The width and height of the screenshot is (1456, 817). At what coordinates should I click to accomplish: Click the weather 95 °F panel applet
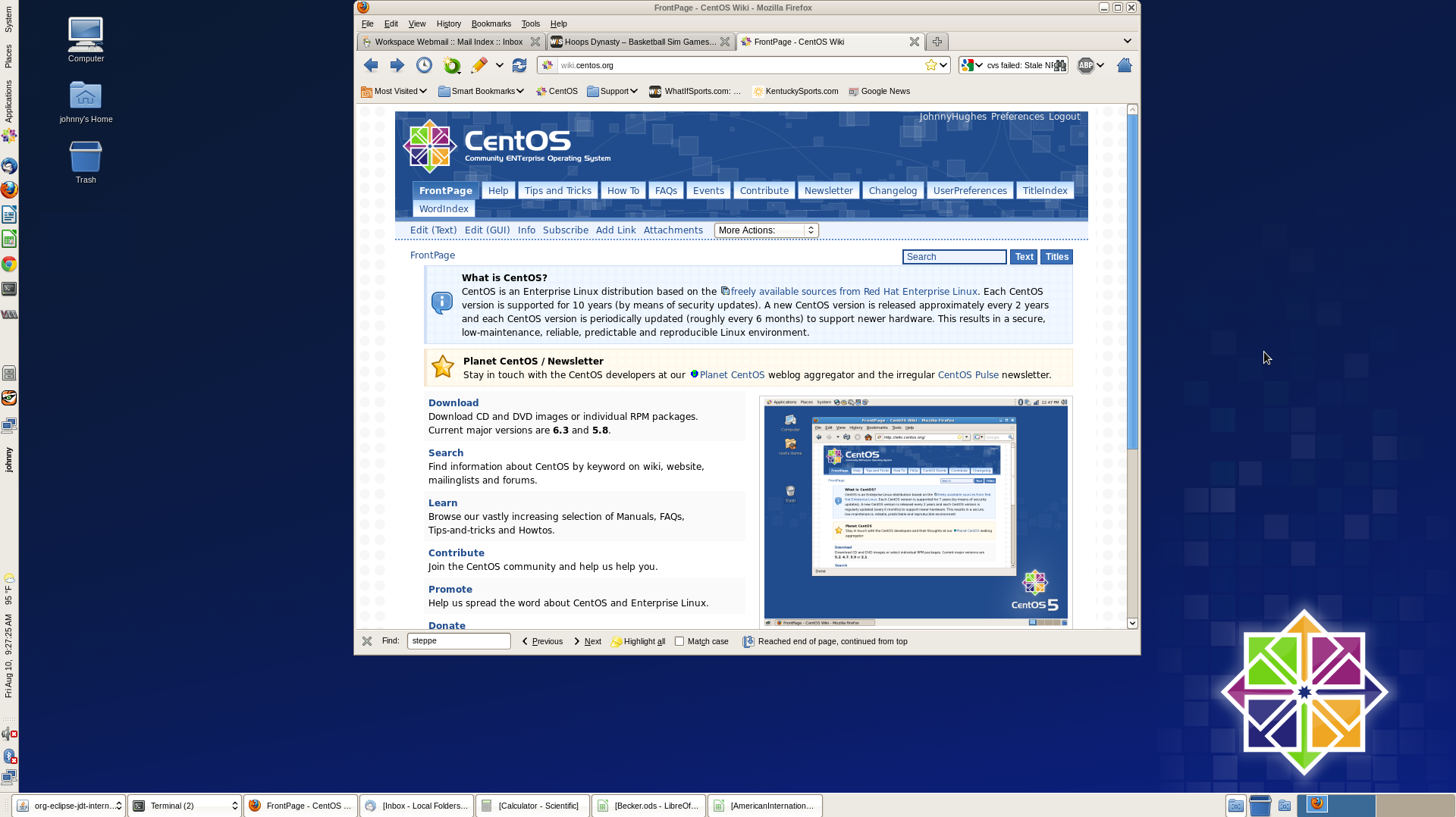(x=9, y=589)
